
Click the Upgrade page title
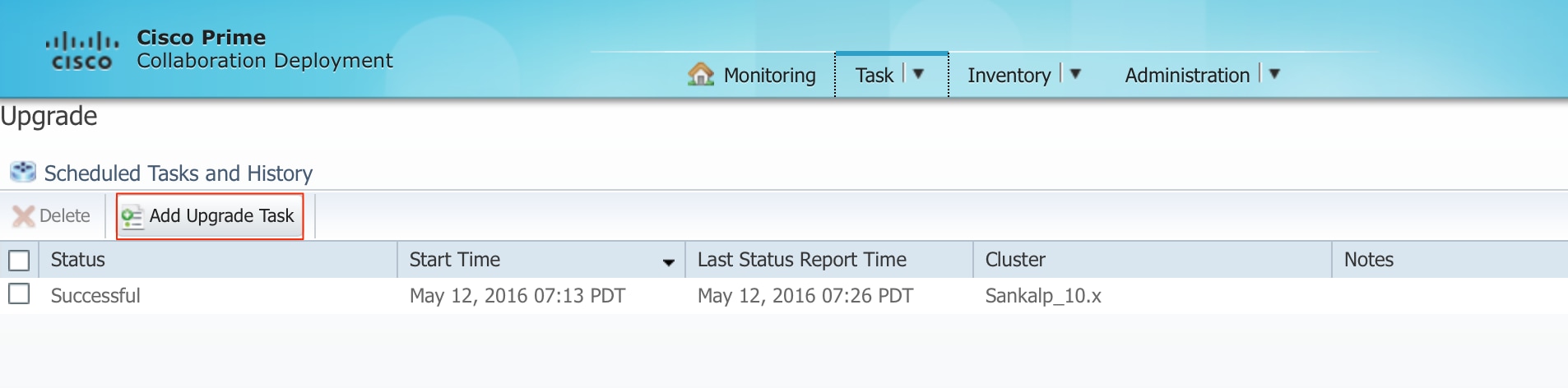(49, 117)
